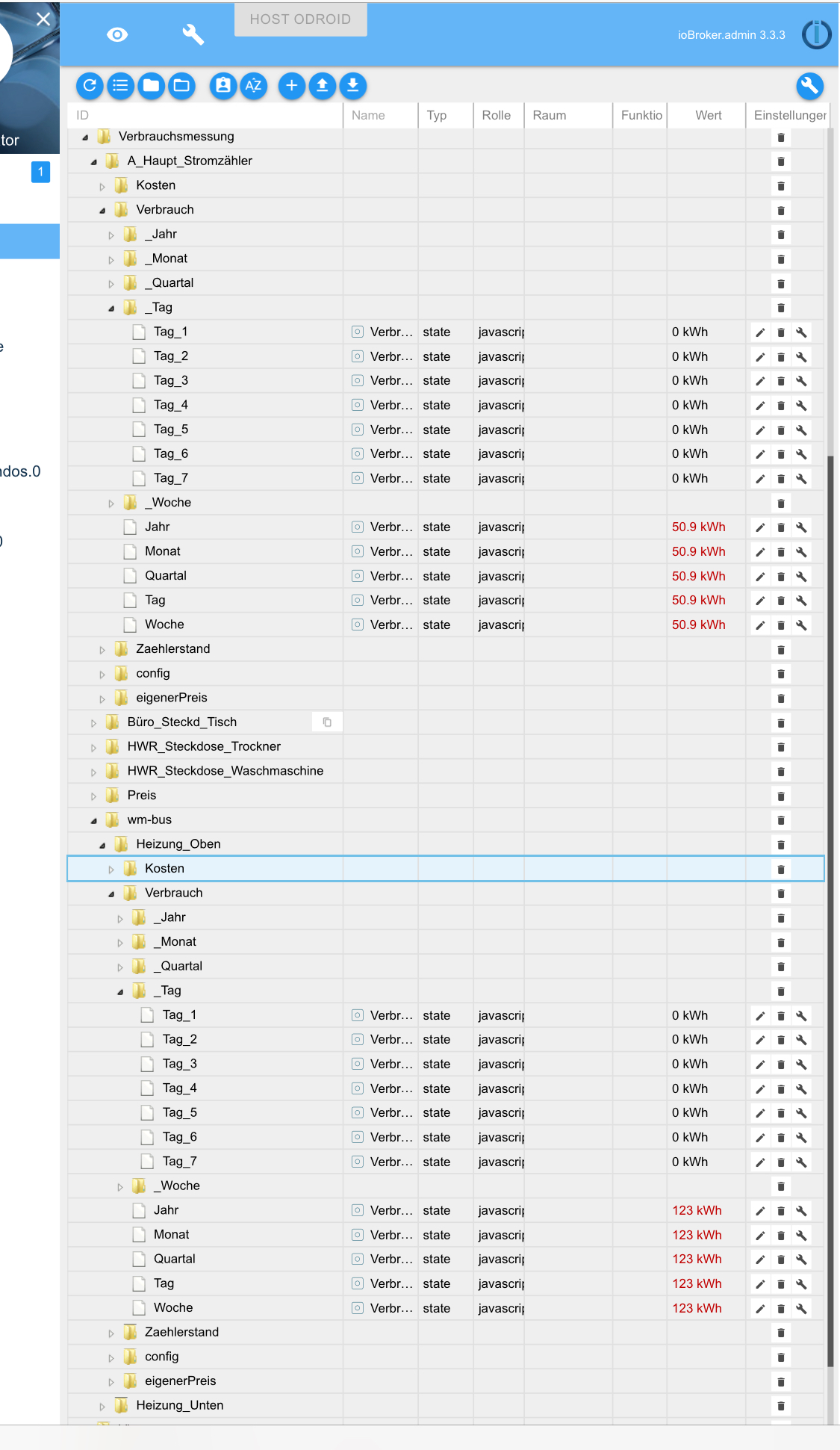Click the download arrow toolbar icon
Screen dimensions: 840x1450
point(353,86)
